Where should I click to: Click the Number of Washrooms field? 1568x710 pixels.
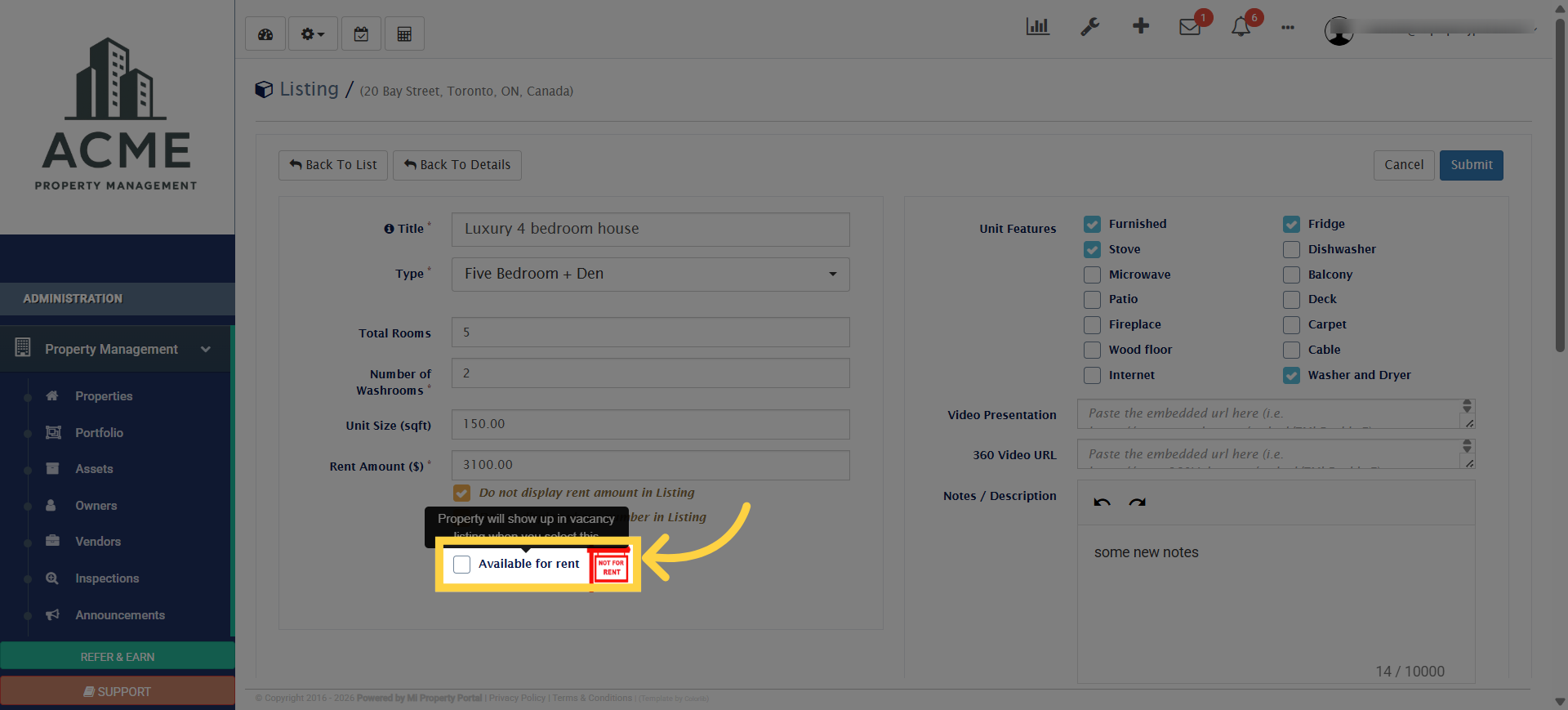650,373
